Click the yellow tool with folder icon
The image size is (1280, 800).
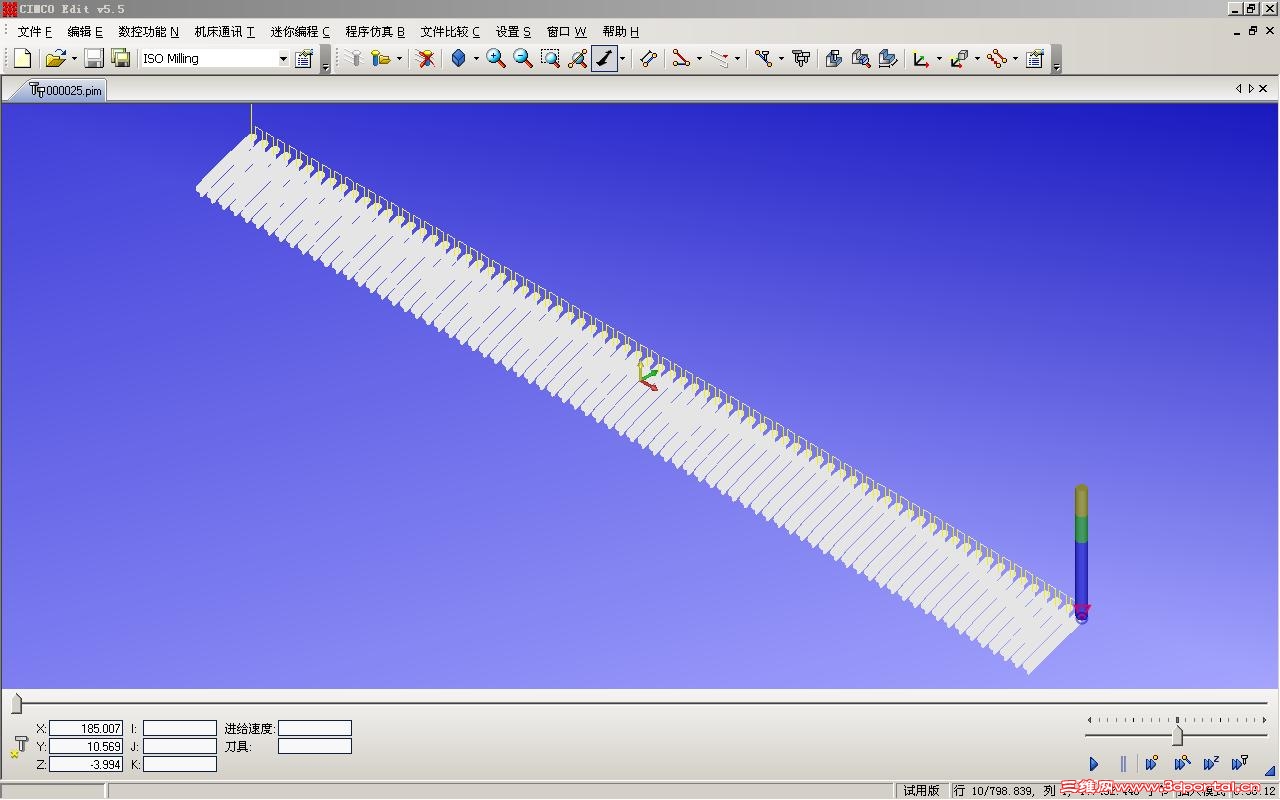coord(381,58)
